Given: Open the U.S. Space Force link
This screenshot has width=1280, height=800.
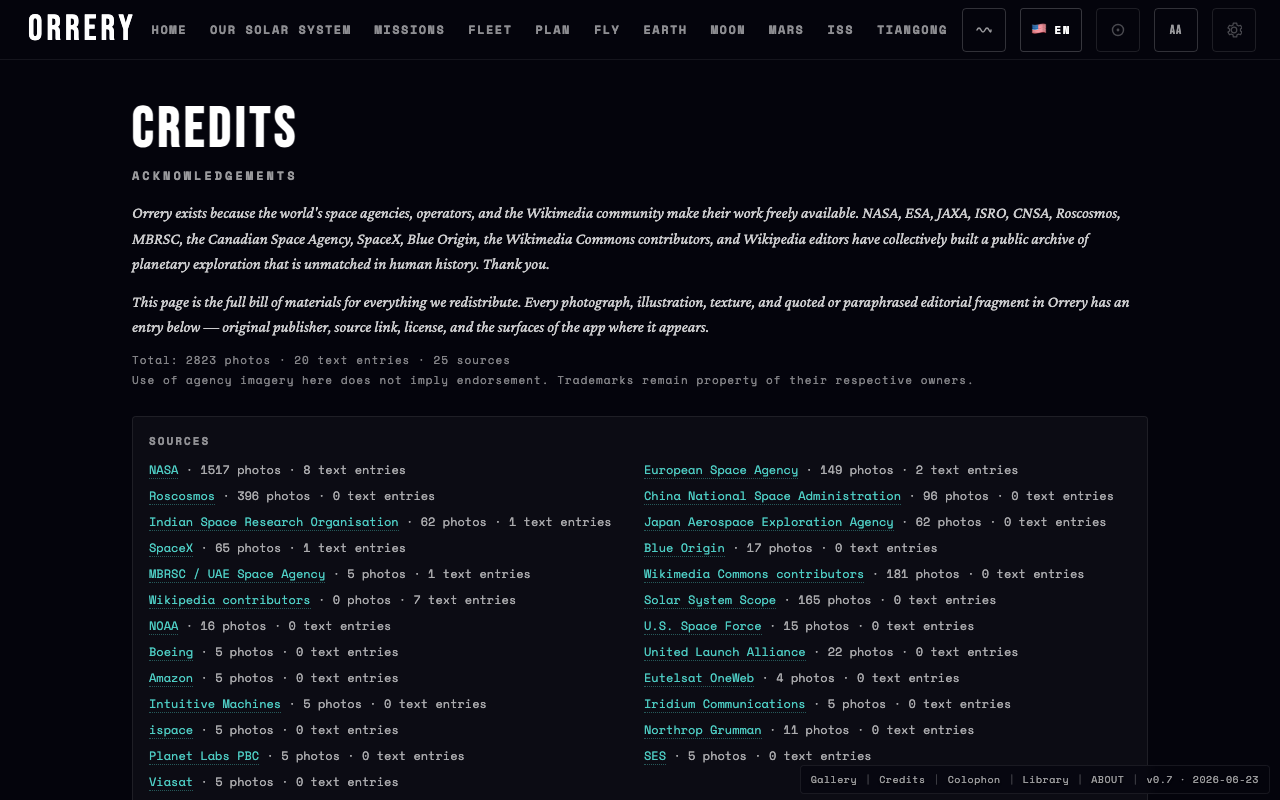Looking at the screenshot, I should 703,626.
